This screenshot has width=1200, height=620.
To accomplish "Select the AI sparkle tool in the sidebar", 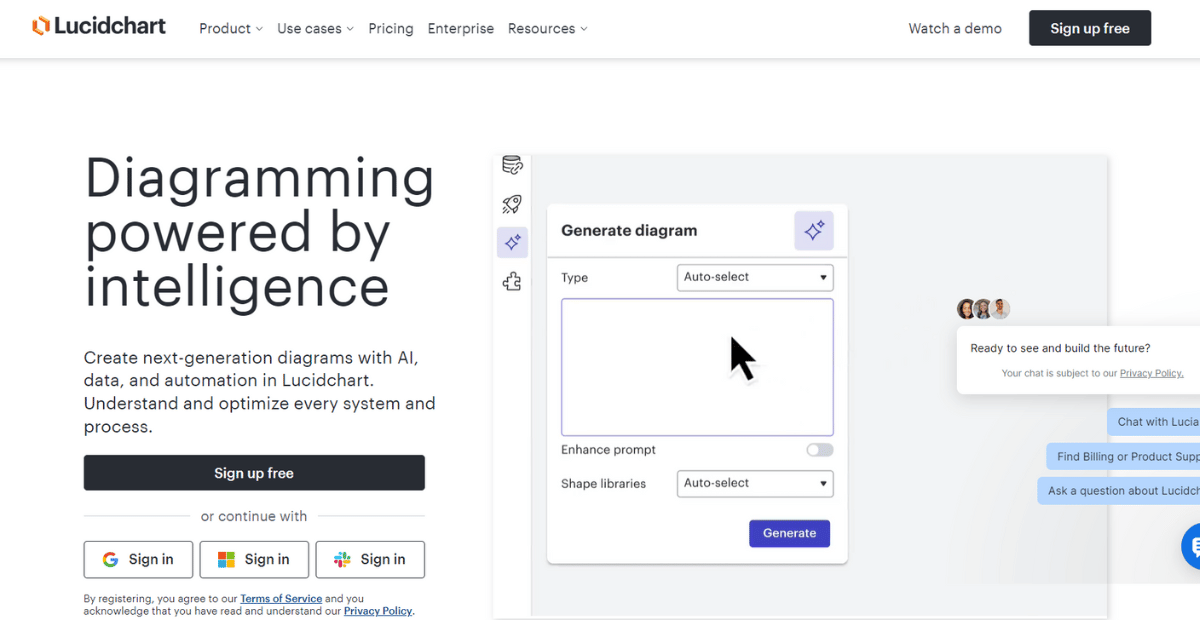I will [x=512, y=242].
